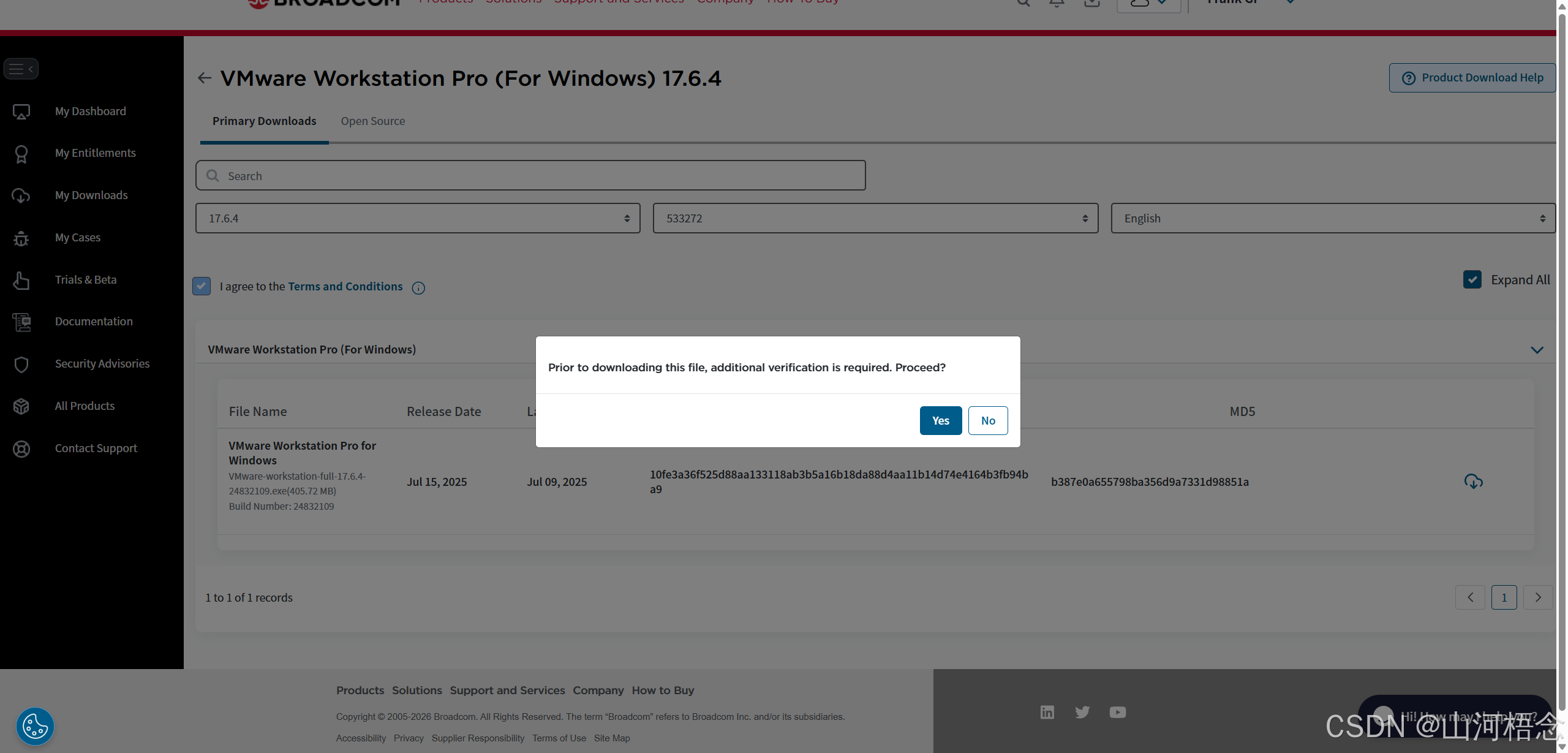Open My Cases bug icon
Image resolution: width=1568 pixels, height=753 pixels.
21,238
